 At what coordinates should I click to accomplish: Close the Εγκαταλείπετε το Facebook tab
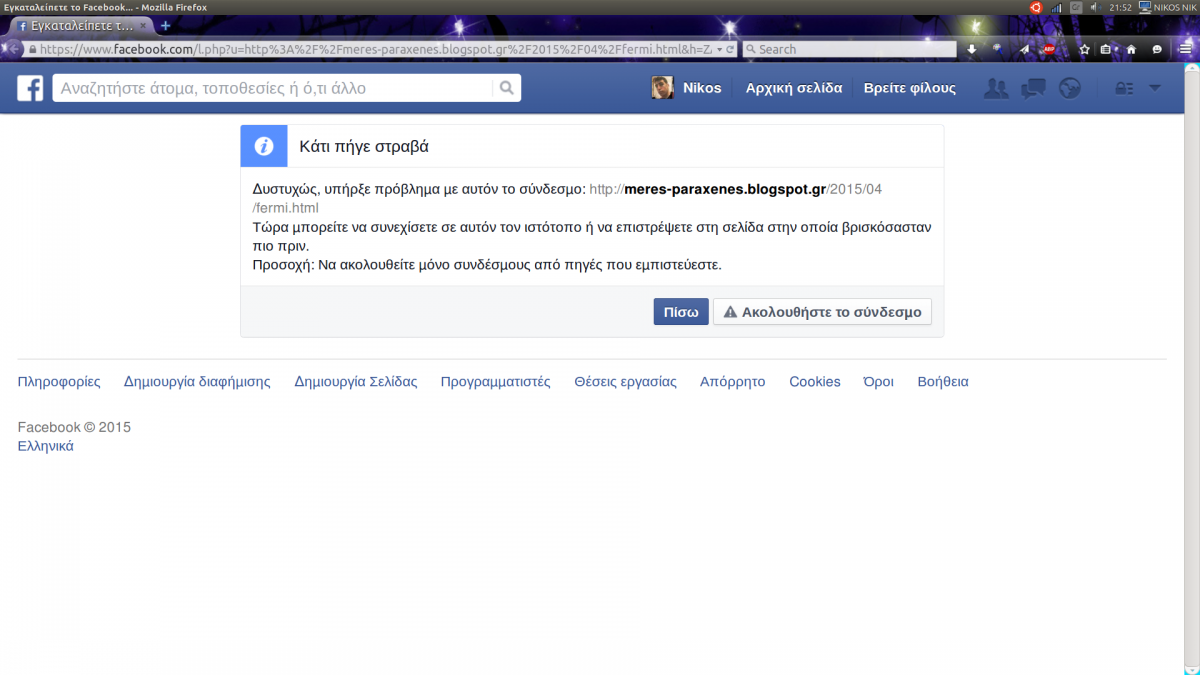[143, 25]
